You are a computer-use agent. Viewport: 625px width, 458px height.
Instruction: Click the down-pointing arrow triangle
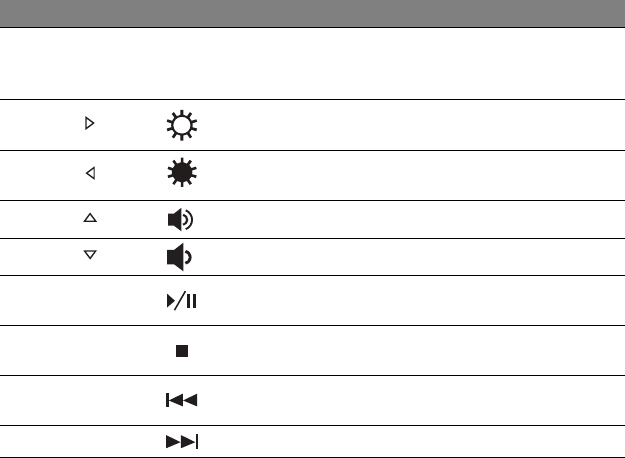point(89,256)
